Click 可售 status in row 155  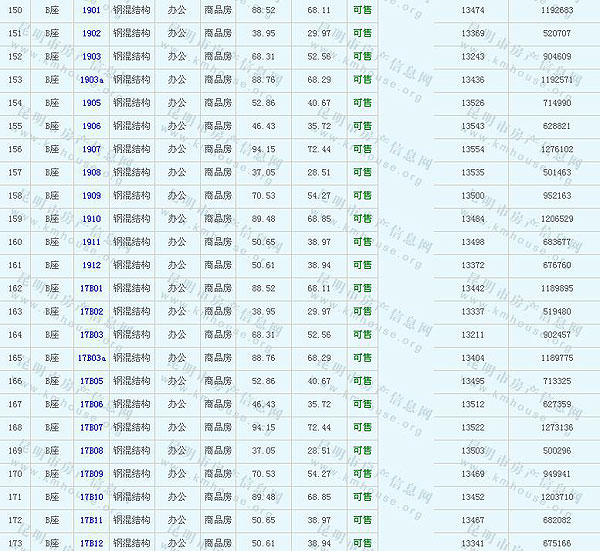(x=361, y=126)
